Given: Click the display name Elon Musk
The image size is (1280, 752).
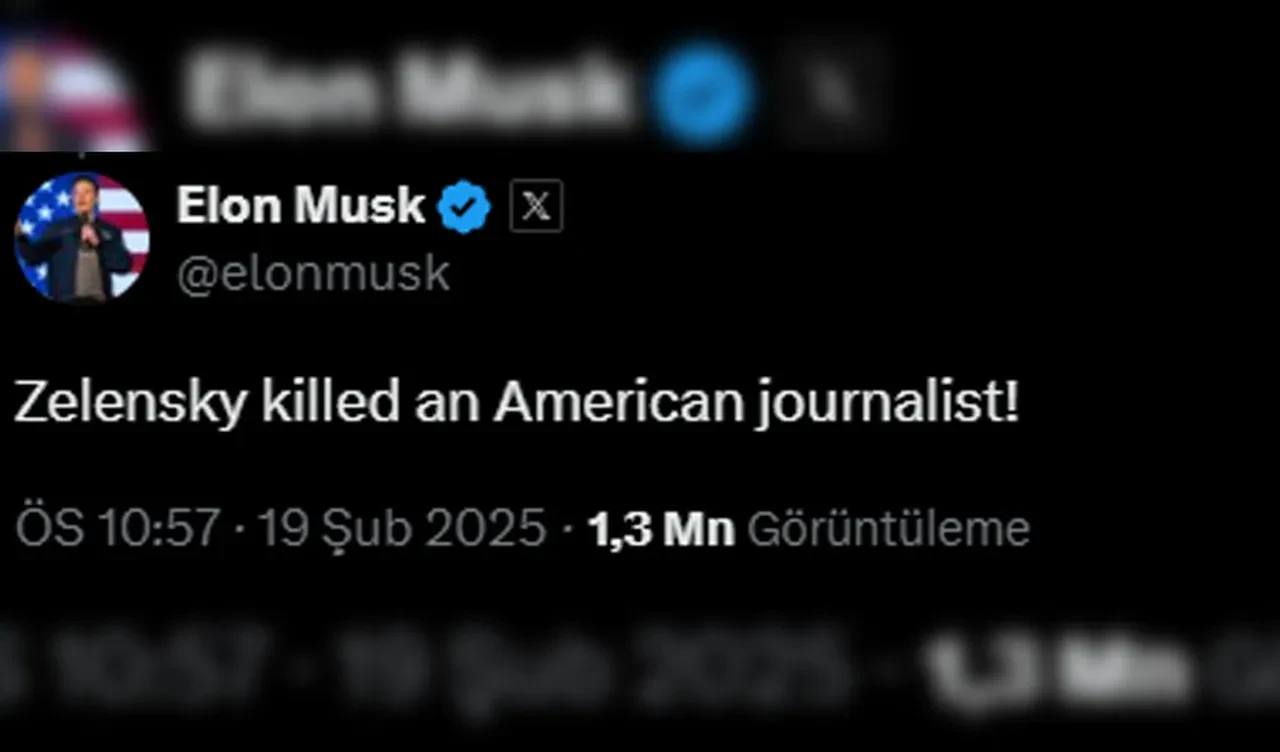Looking at the screenshot, I should (300, 206).
